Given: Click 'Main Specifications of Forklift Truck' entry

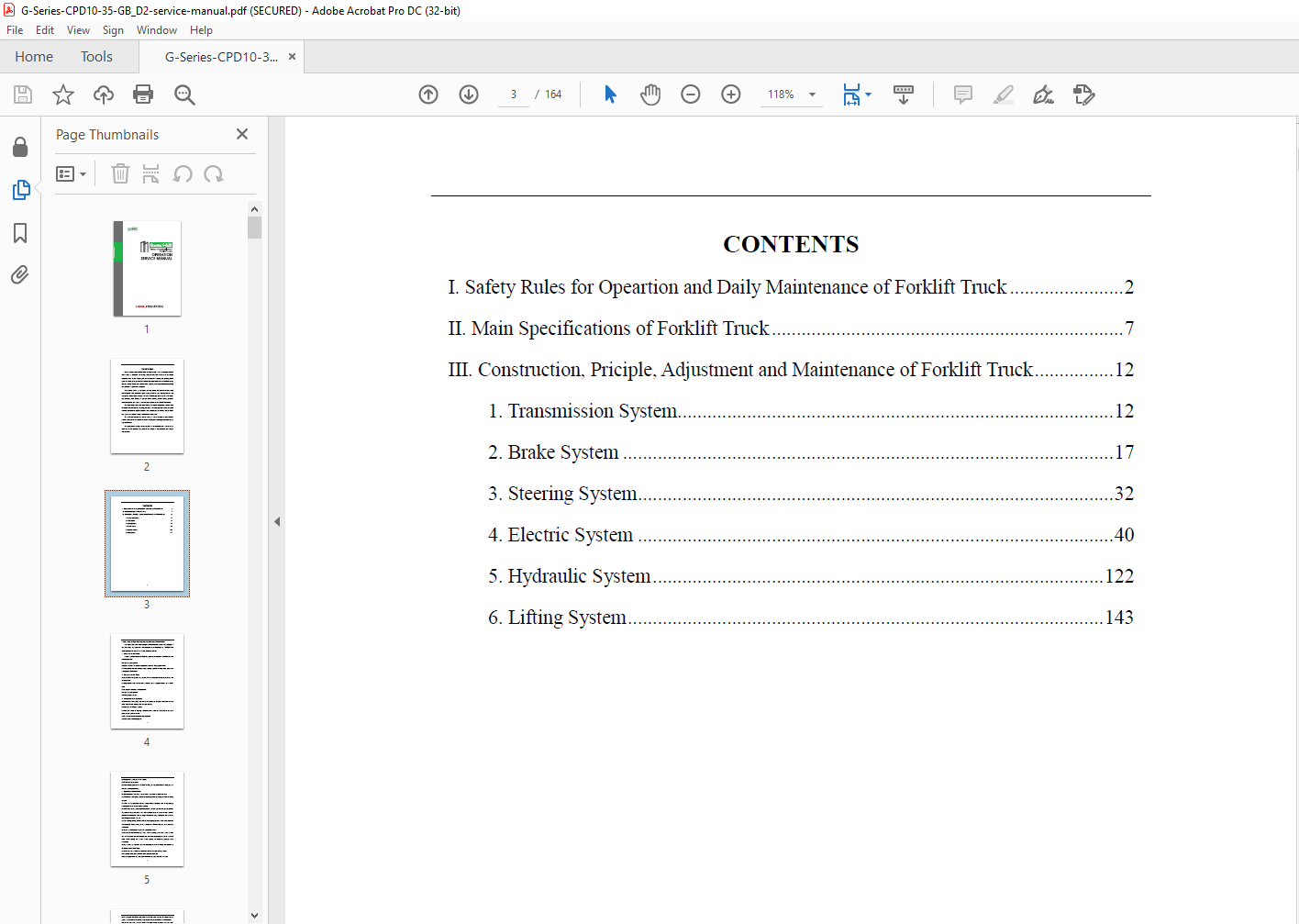Looking at the screenshot, I should coord(791,328).
